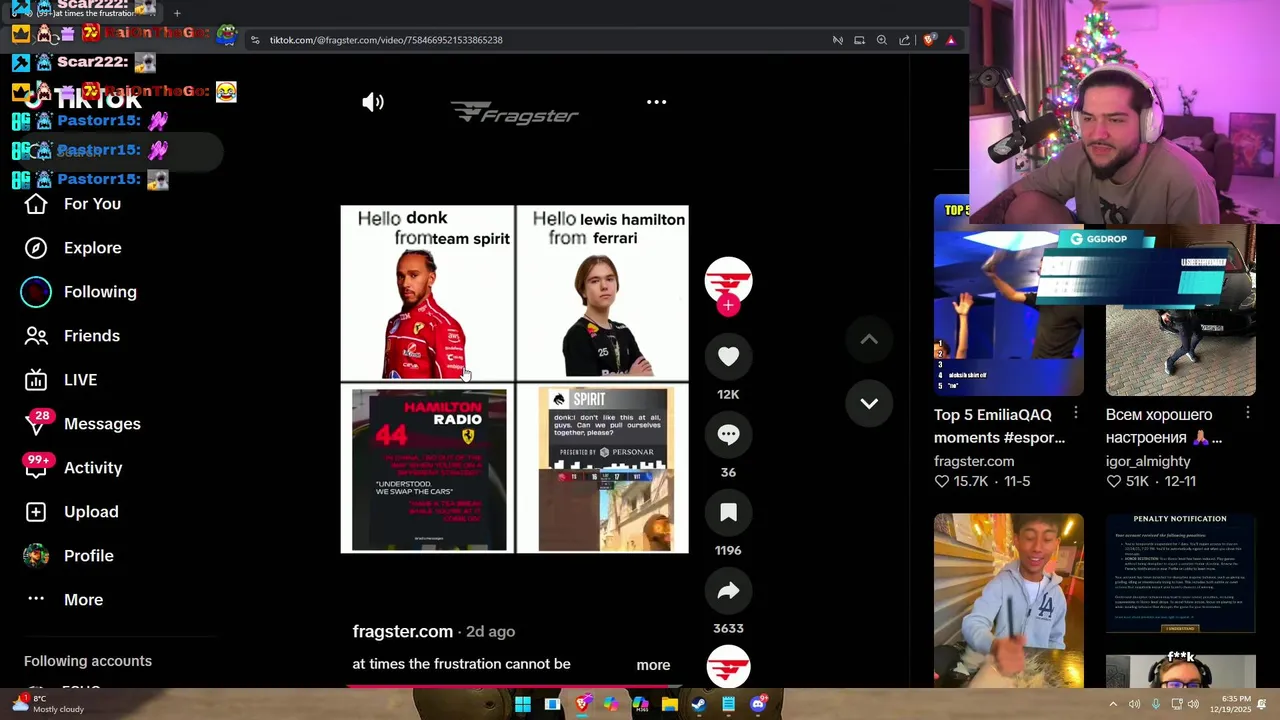Open the three-dot menu above the video

(656, 102)
